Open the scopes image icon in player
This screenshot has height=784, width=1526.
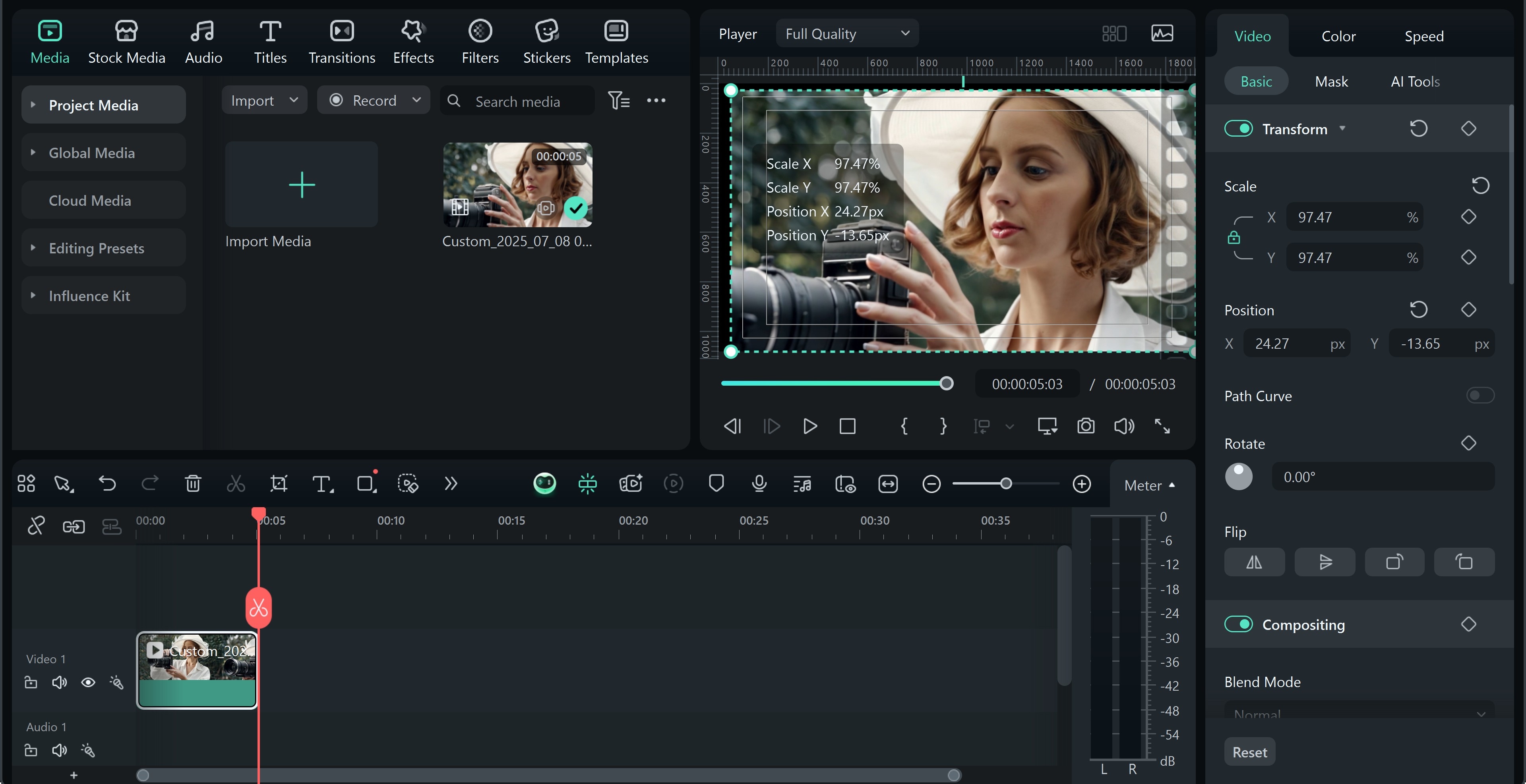click(x=1162, y=33)
